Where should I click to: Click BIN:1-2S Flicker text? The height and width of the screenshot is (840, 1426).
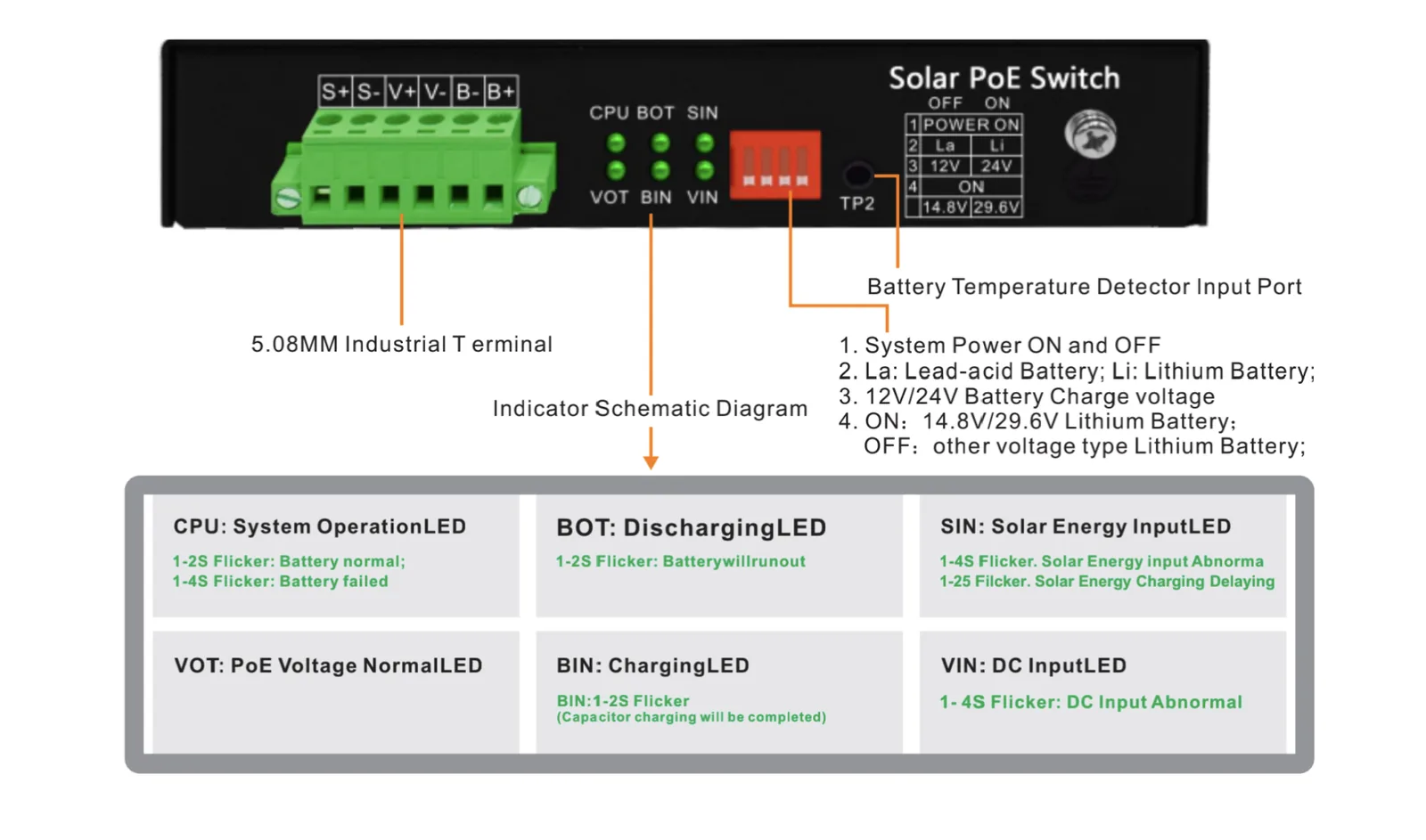pos(622,701)
